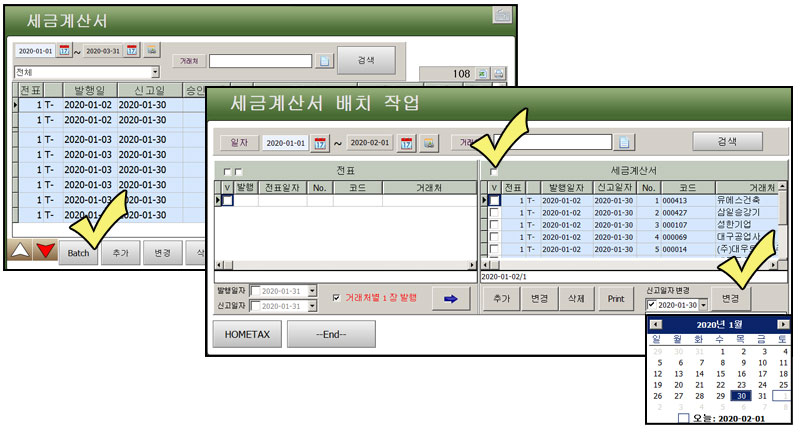The width and height of the screenshot is (800, 435).
Task: Click 2020년 1월 calendar title
Action: tap(719, 324)
